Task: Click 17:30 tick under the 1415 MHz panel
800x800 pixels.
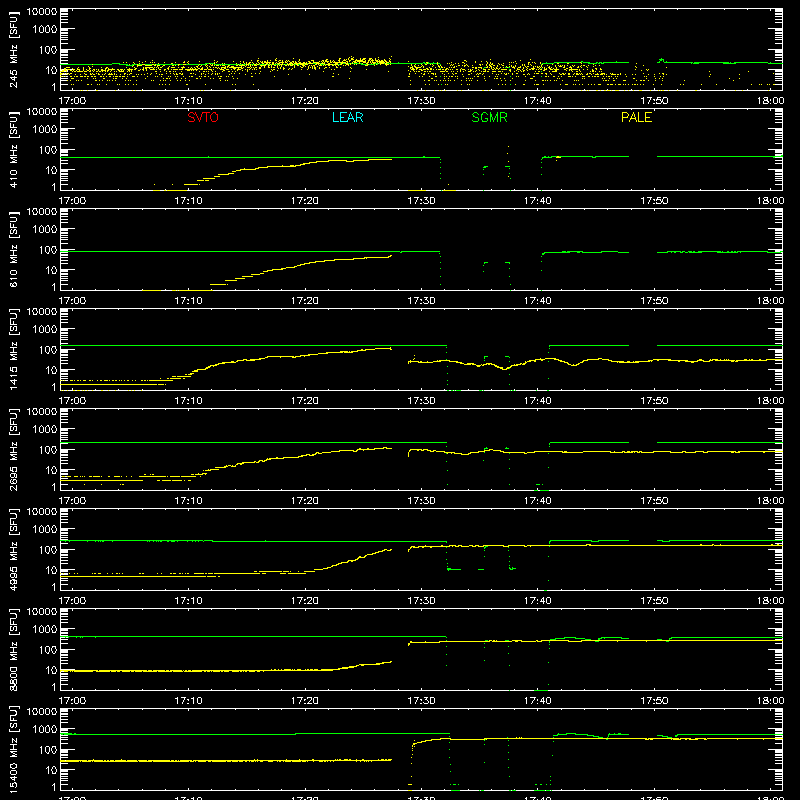Action: [421, 401]
